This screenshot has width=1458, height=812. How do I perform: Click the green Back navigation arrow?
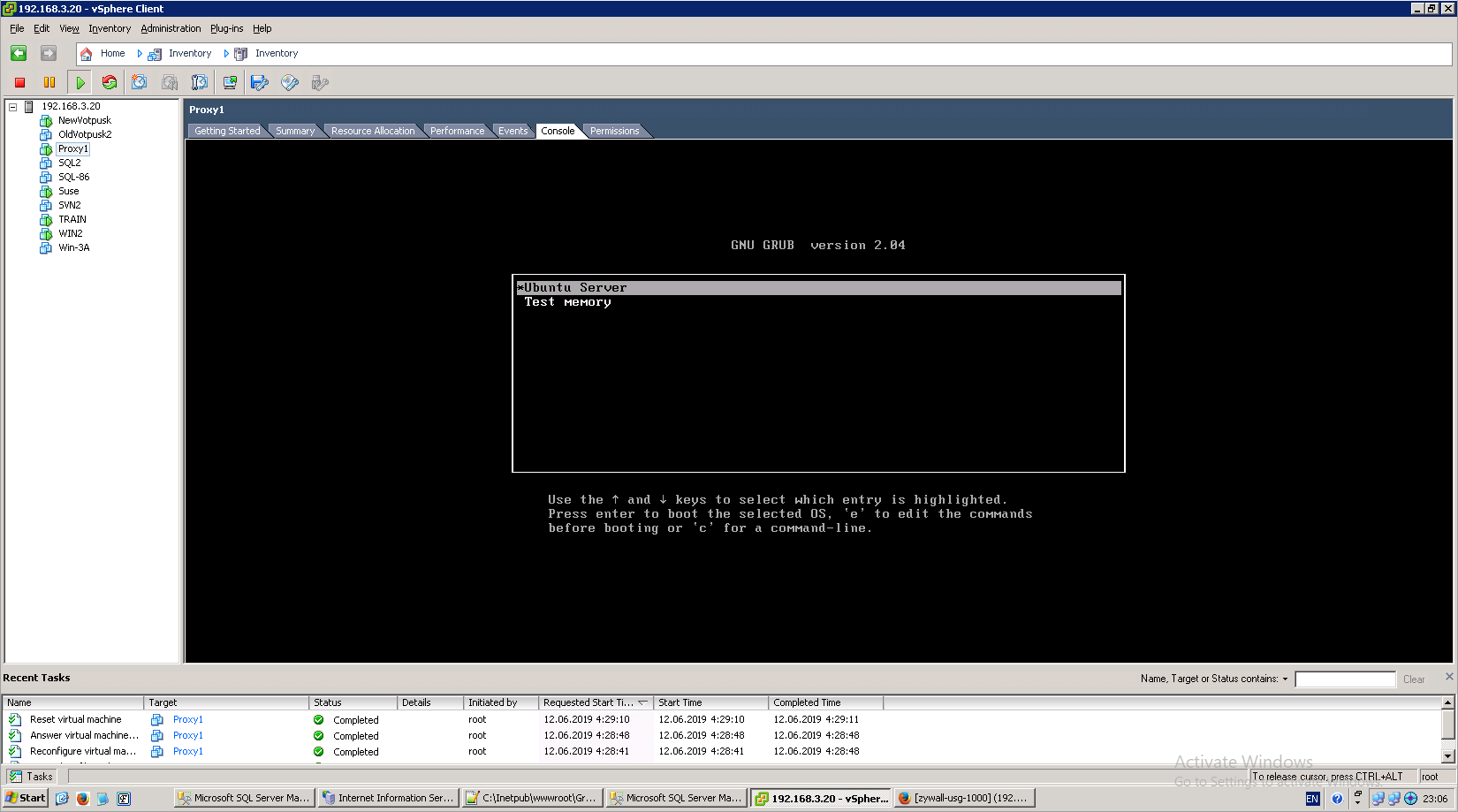pos(19,54)
